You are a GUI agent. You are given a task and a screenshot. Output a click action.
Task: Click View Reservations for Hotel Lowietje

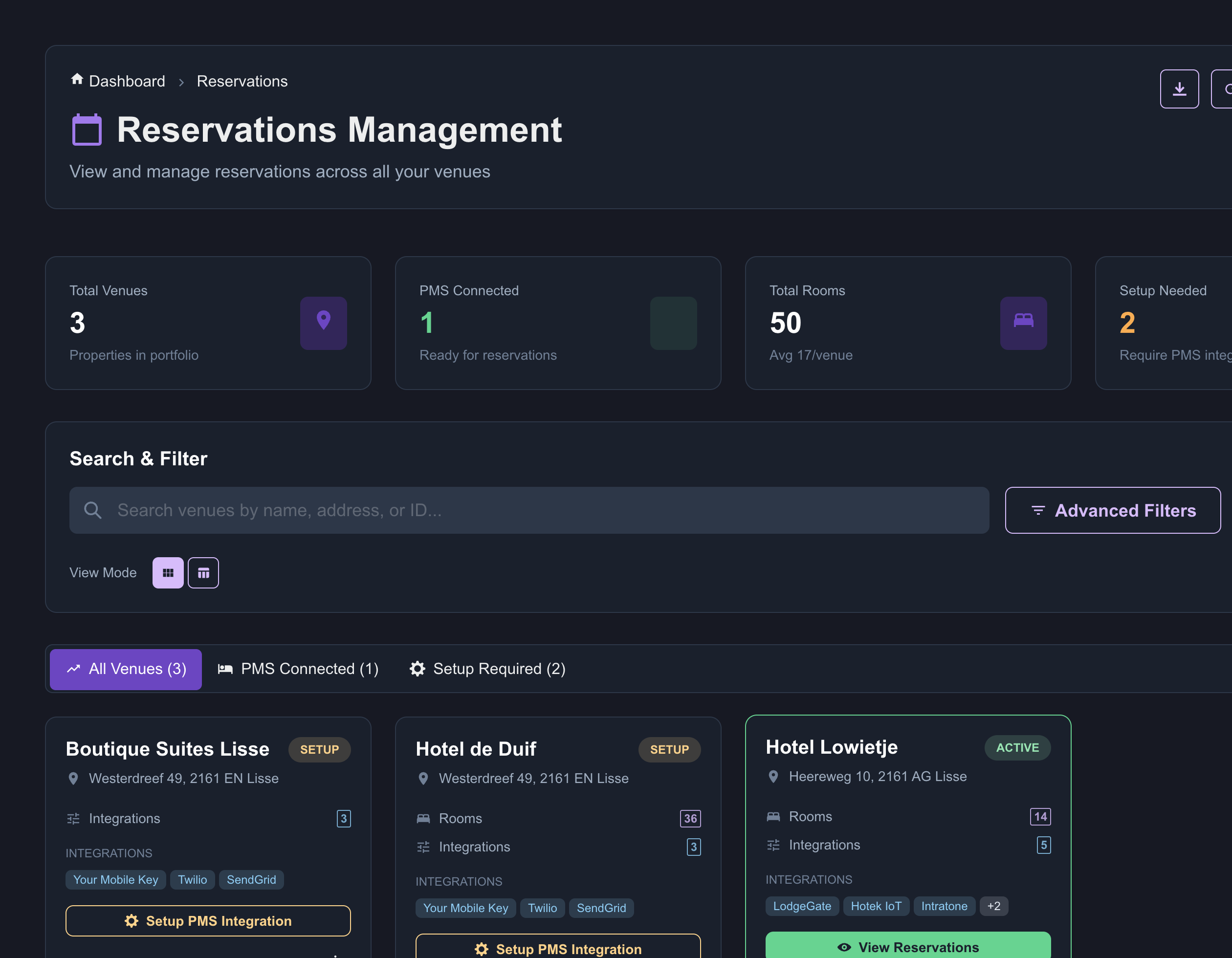click(x=908, y=947)
